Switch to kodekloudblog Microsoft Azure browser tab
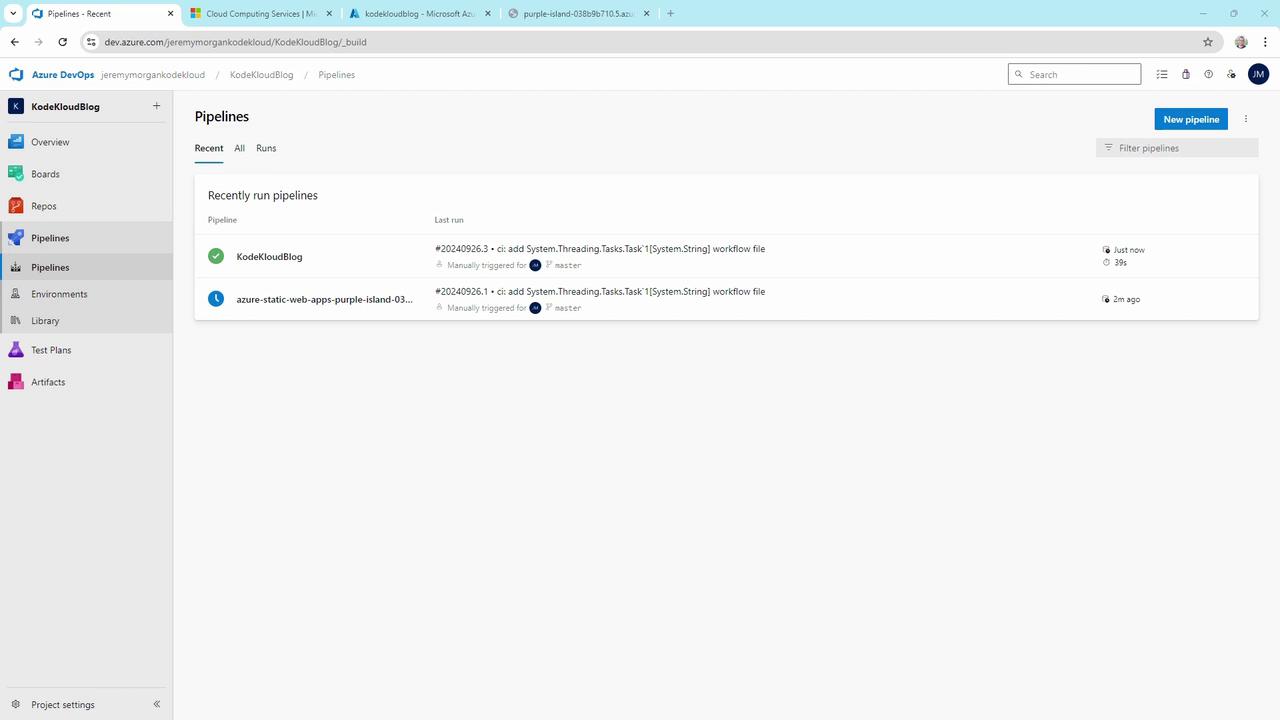1280x720 pixels. pos(420,14)
